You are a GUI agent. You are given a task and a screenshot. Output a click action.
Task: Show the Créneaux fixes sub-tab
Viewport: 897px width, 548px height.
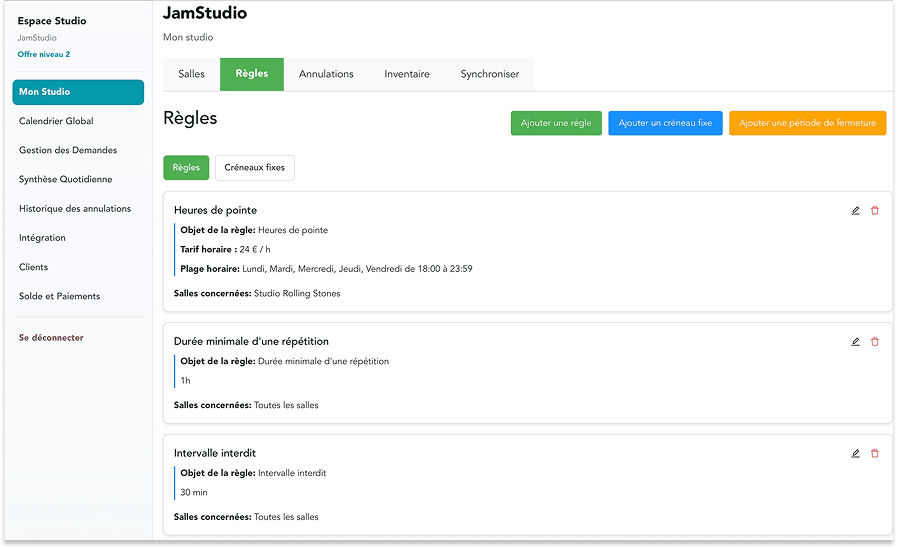coord(255,168)
